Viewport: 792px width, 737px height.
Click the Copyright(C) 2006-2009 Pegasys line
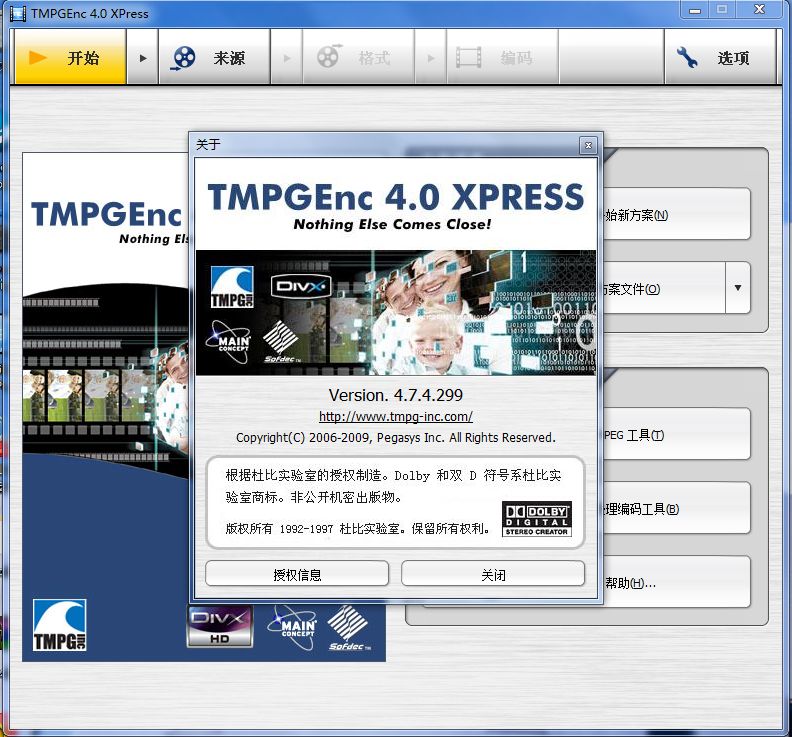click(x=395, y=437)
